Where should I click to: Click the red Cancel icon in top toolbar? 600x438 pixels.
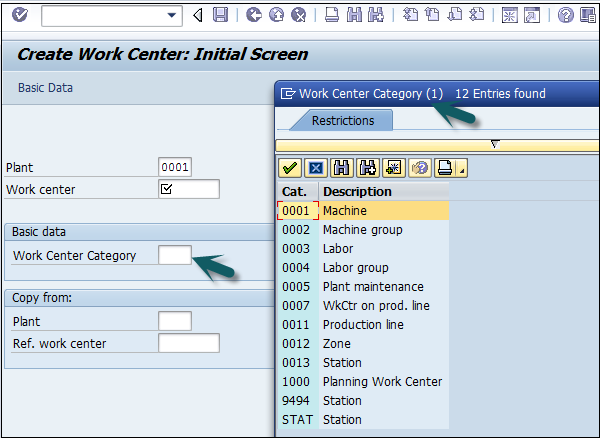point(299,15)
